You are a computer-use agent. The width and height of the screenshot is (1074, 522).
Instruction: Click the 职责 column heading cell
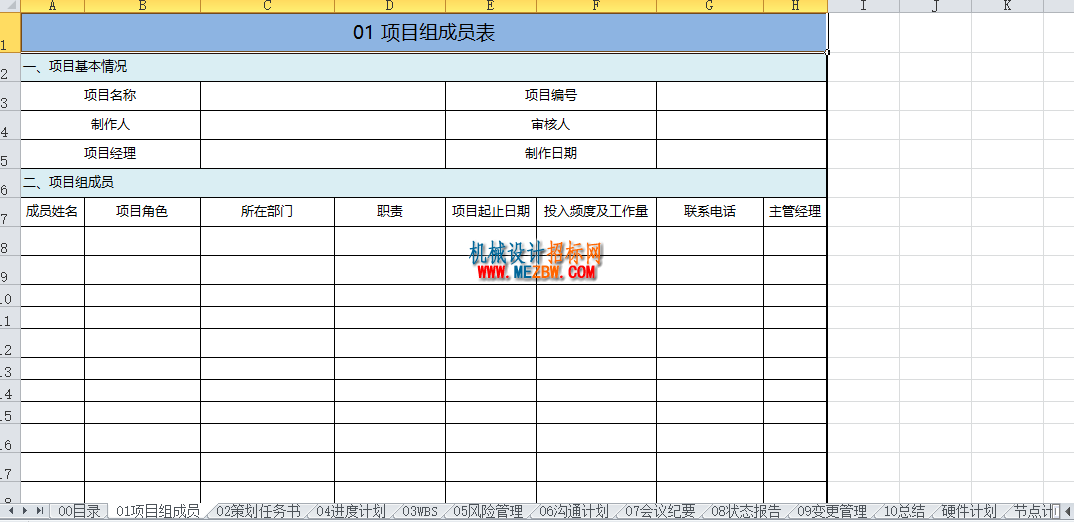(390, 212)
